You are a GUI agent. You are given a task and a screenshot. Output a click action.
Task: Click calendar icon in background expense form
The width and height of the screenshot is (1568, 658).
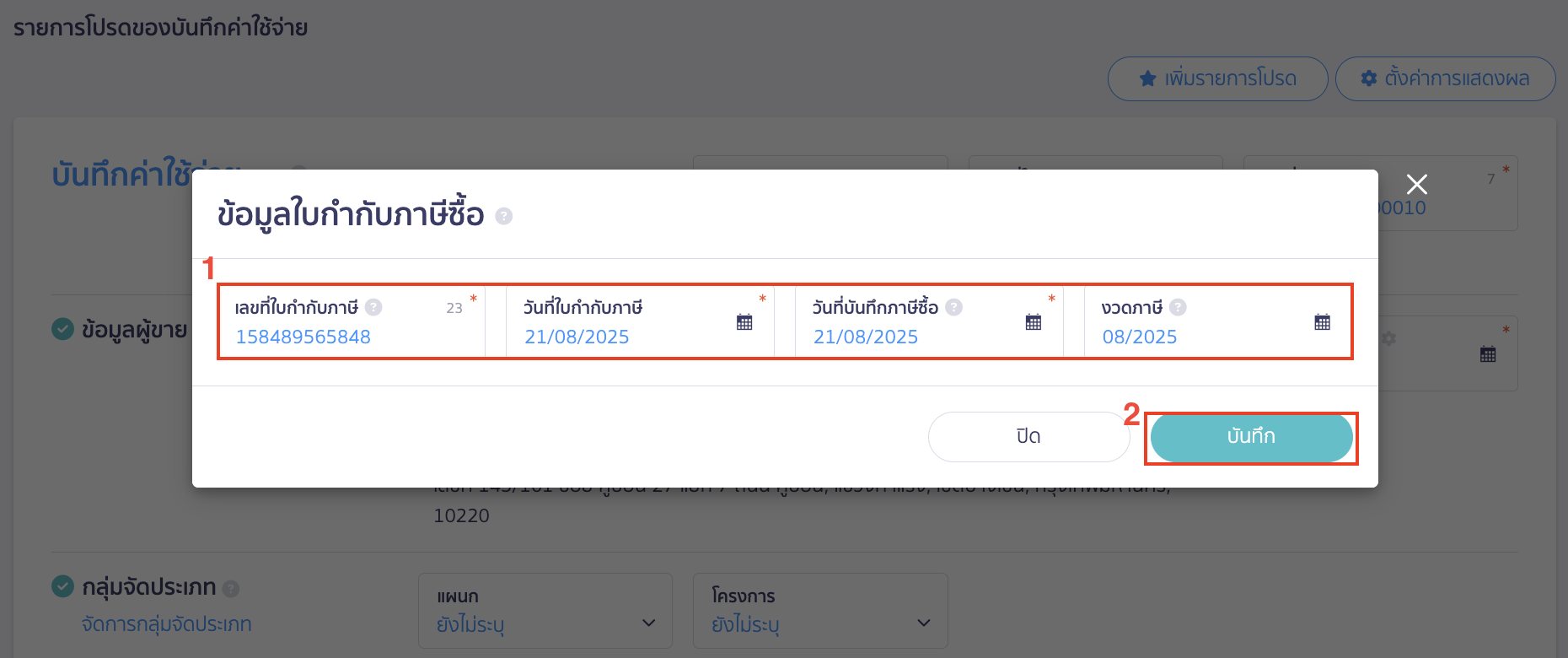click(x=1488, y=353)
